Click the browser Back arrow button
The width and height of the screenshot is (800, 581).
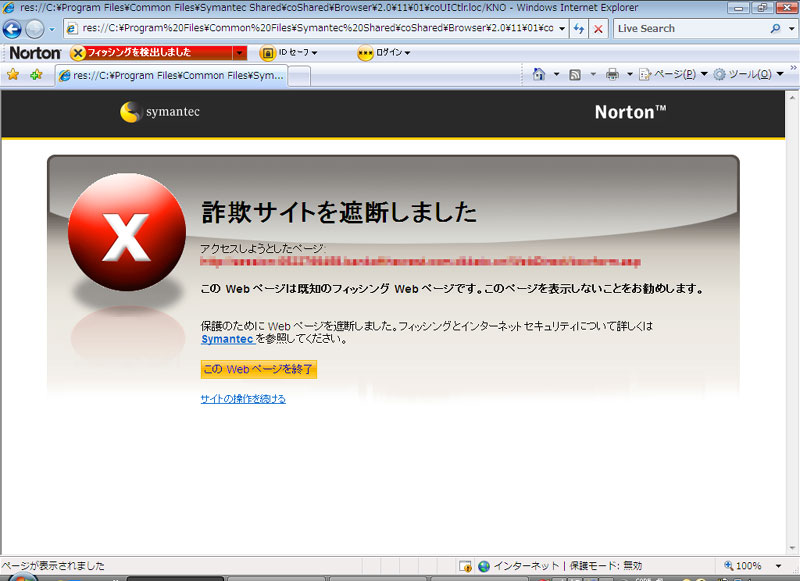click(12, 29)
